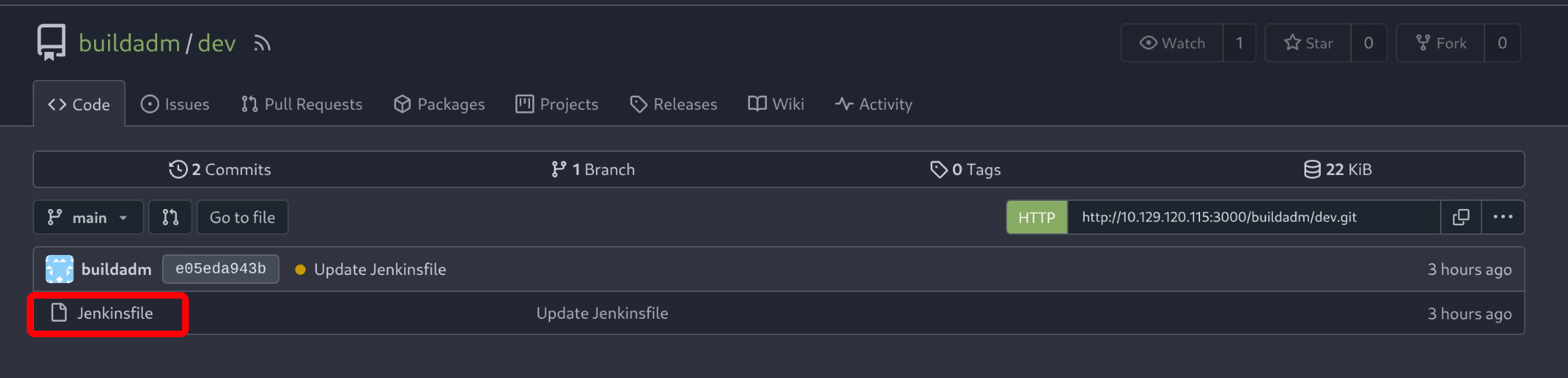Click the buildadm user avatar
The width and height of the screenshot is (1568, 378).
point(60,269)
